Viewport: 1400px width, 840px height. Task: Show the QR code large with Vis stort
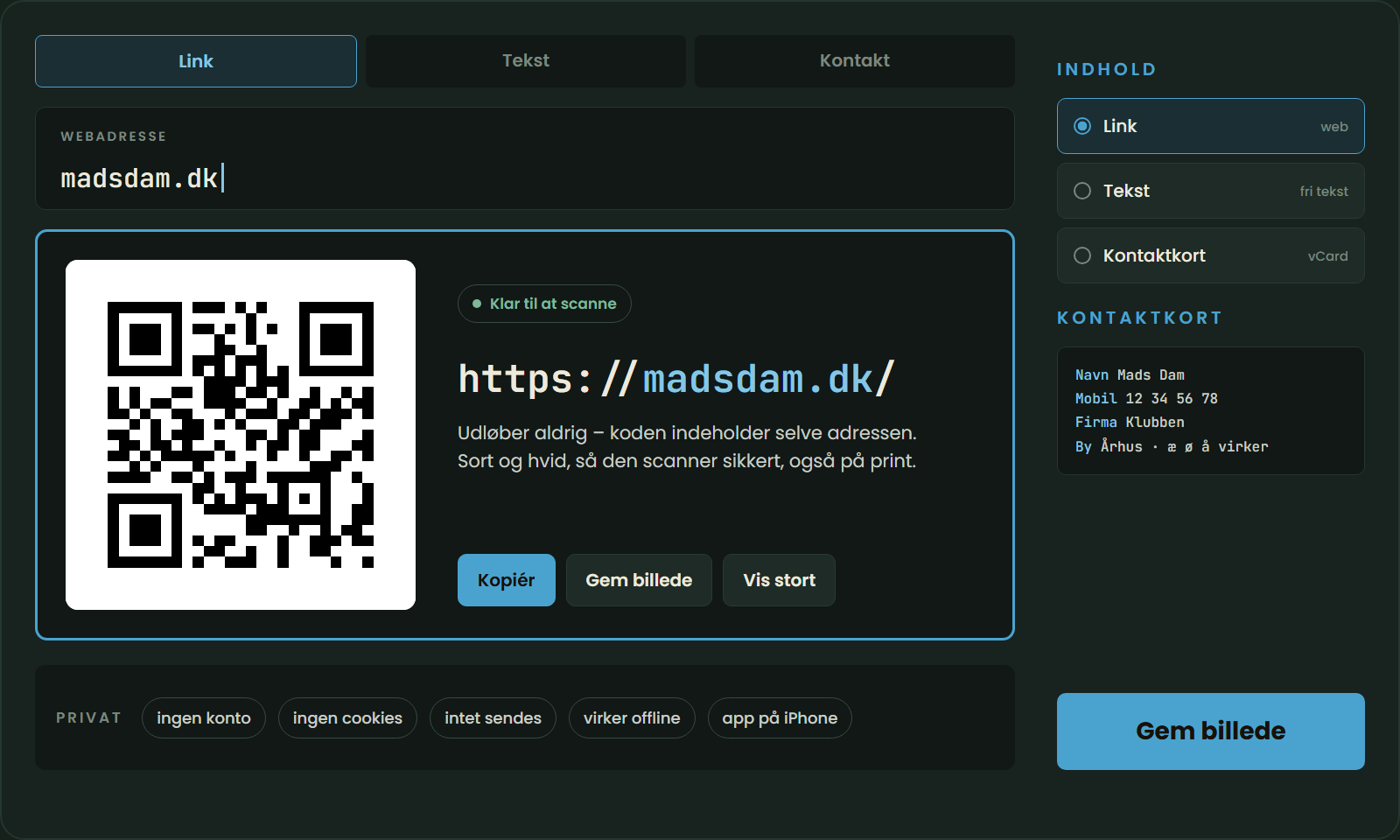tap(779, 580)
